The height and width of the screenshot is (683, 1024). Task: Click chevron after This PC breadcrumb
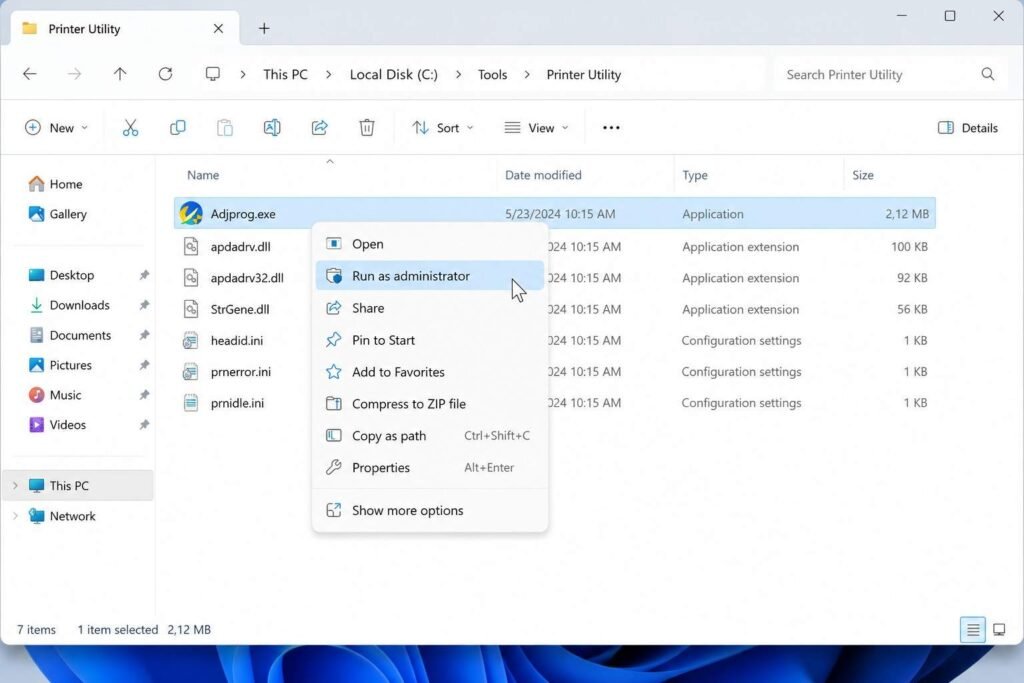[x=328, y=75]
